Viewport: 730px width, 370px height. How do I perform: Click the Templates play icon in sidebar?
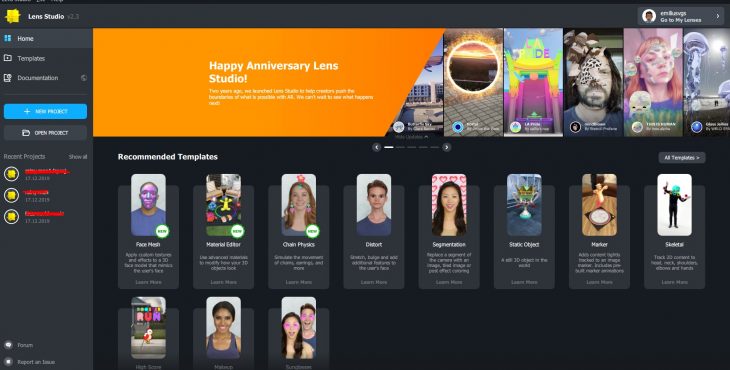[8, 58]
